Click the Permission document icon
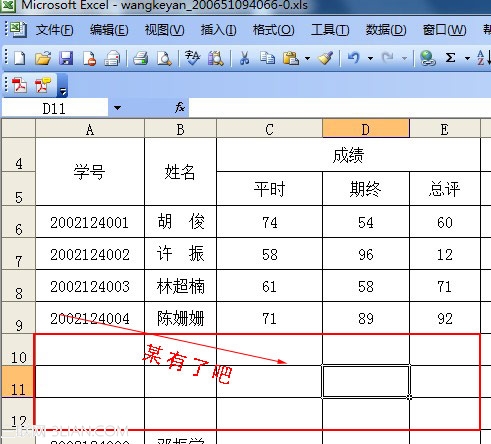Image resolution: width=491 pixels, height=444 pixels. pyautogui.click(x=89, y=58)
